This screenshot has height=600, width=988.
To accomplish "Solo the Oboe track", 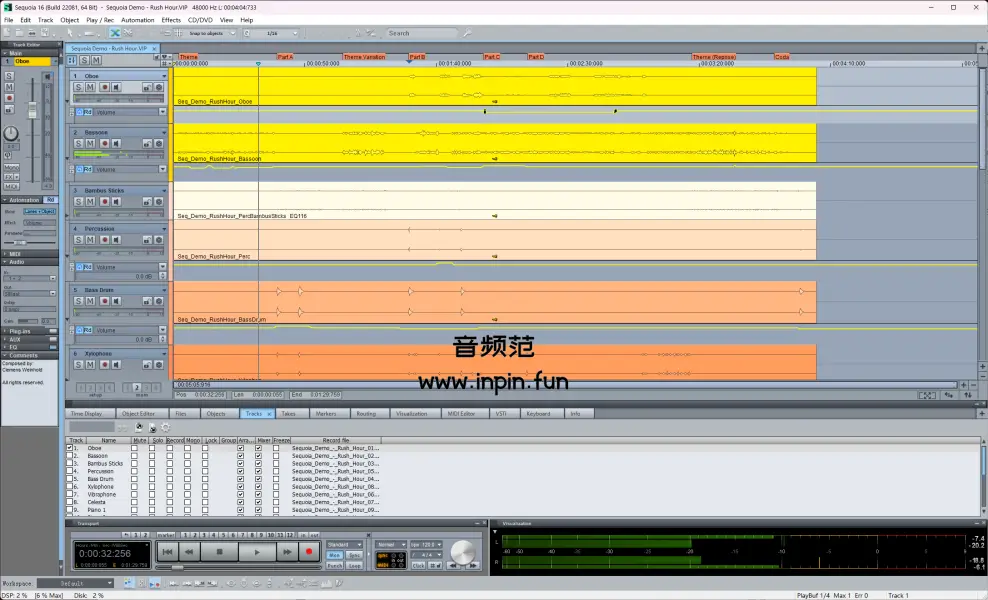I will click(x=78, y=88).
